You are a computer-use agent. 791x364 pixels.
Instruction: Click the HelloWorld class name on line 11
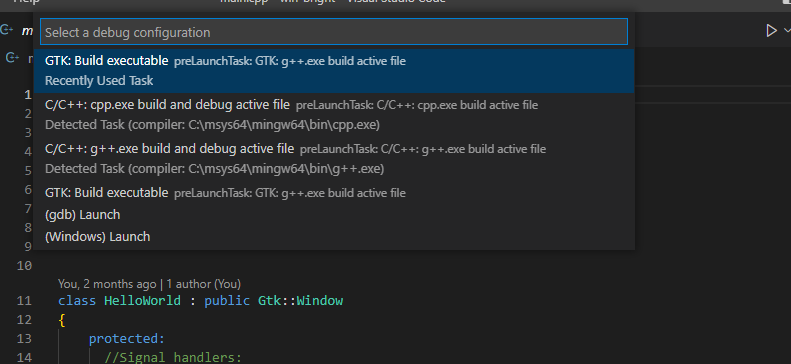(x=142, y=301)
